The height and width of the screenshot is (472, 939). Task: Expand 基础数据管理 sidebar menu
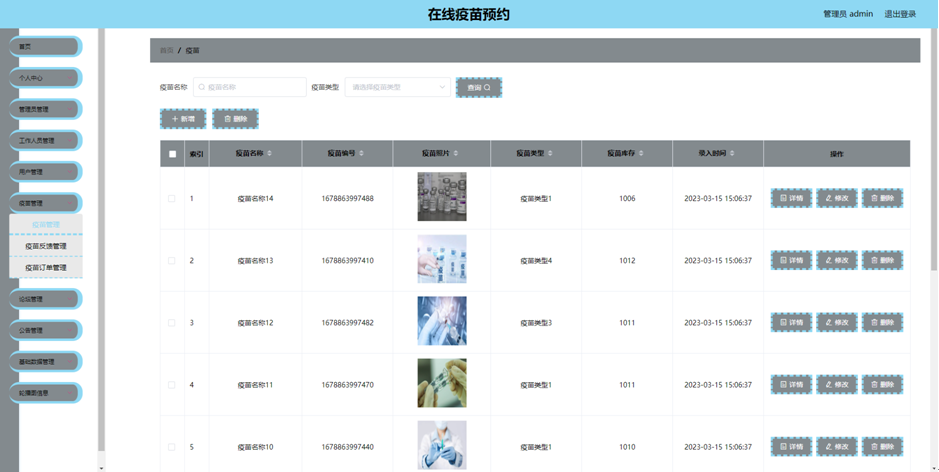[46, 361]
